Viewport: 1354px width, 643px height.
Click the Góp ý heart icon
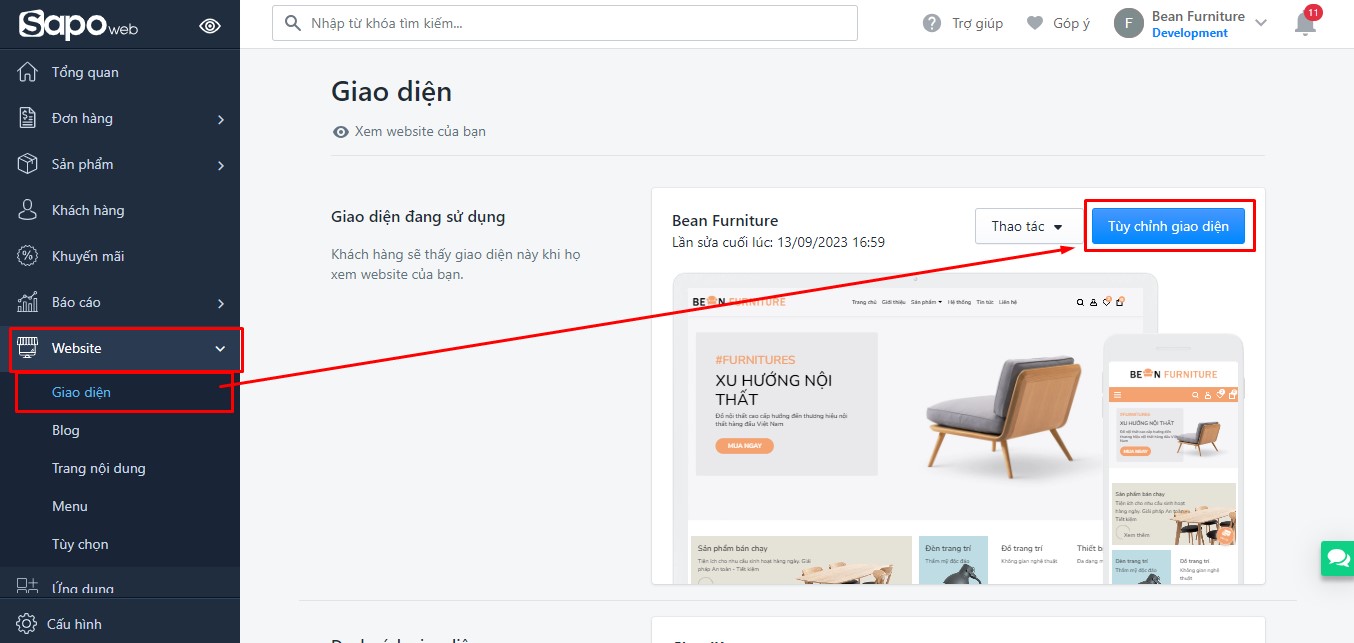tap(1035, 23)
